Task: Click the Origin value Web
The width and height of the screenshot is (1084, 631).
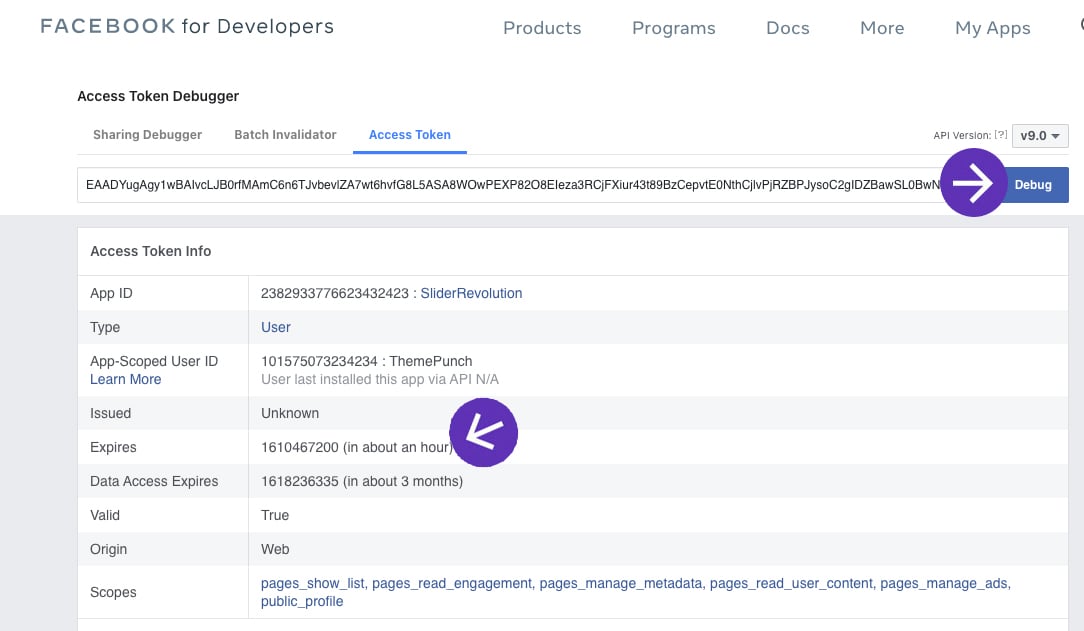Action: [275, 549]
